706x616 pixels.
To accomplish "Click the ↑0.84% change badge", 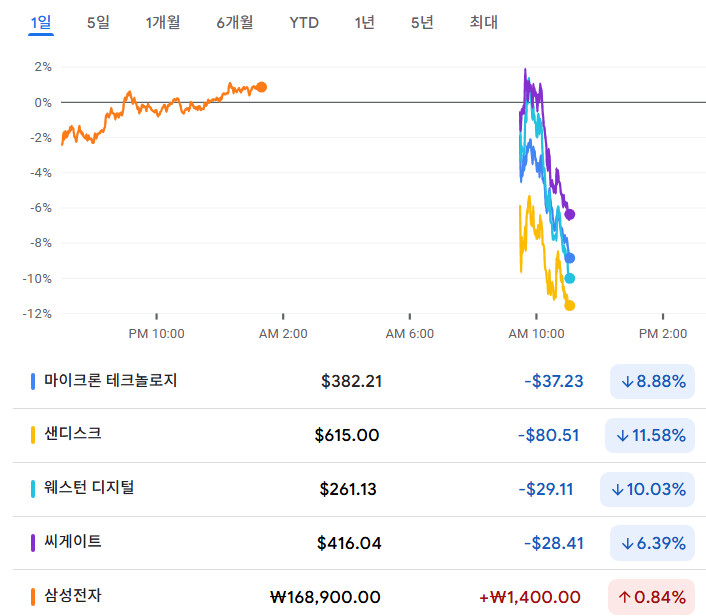I will (x=652, y=597).
